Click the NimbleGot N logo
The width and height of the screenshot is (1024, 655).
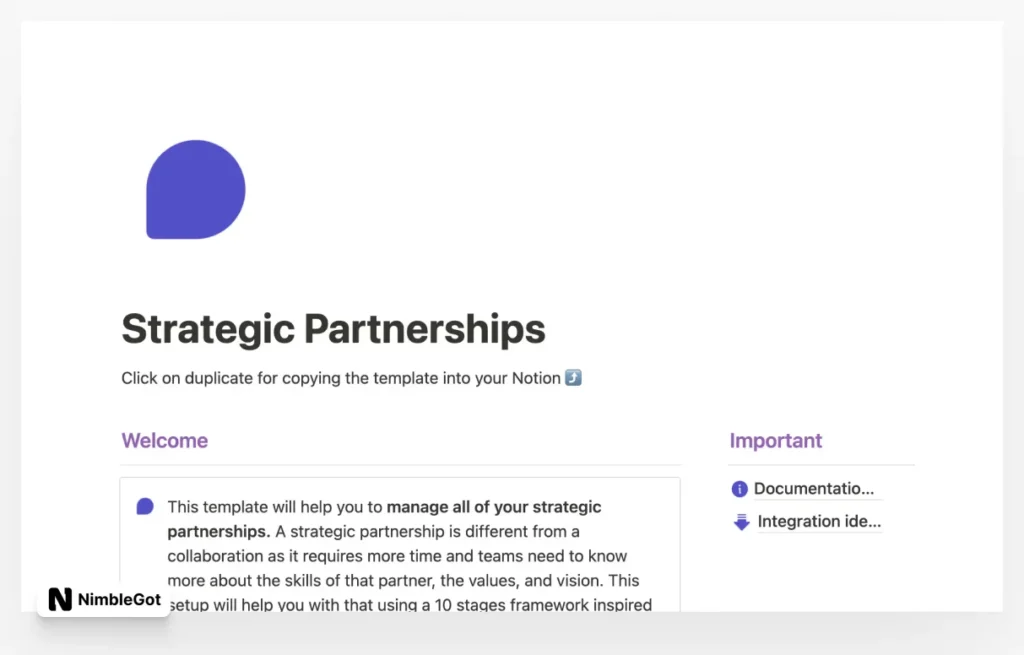coord(60,598)
